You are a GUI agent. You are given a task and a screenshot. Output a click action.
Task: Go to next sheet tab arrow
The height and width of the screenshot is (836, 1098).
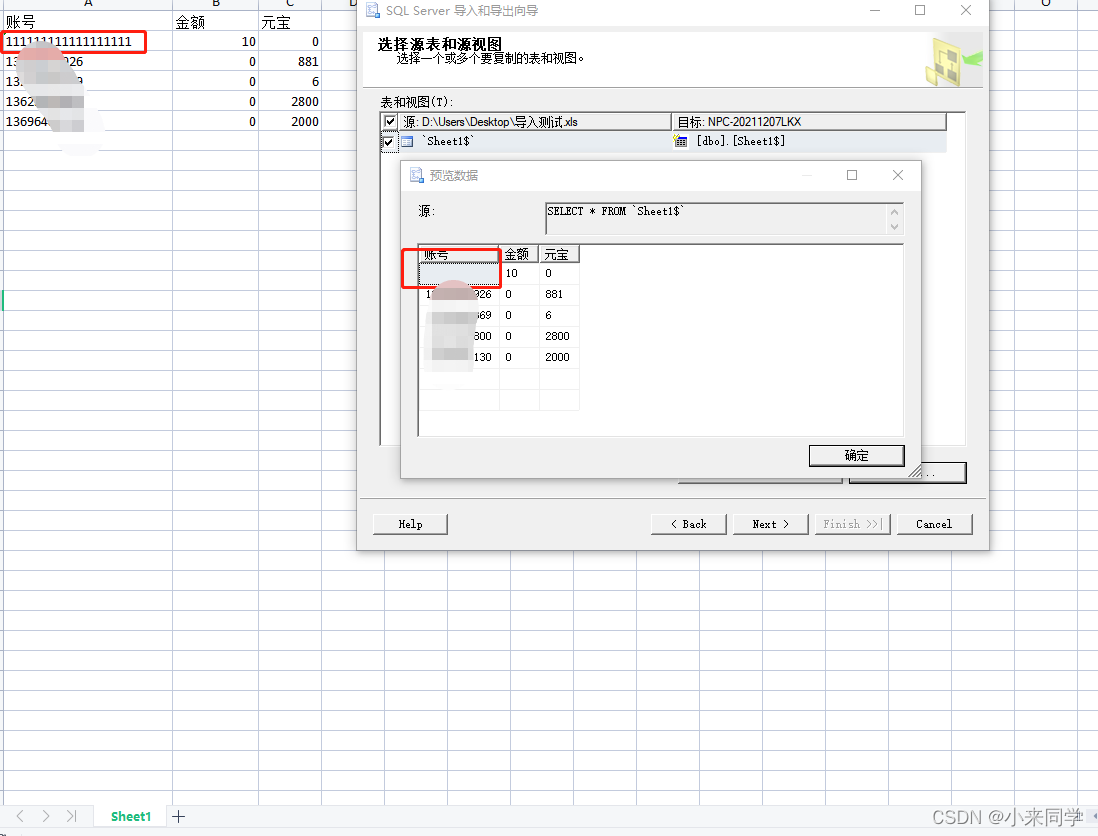46,816
